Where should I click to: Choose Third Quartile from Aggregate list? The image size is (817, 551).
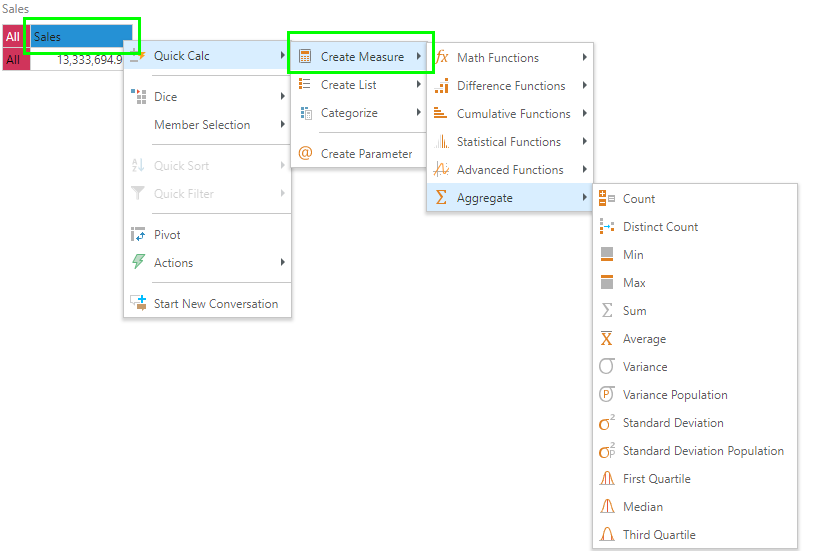click(x=659, y=535)
